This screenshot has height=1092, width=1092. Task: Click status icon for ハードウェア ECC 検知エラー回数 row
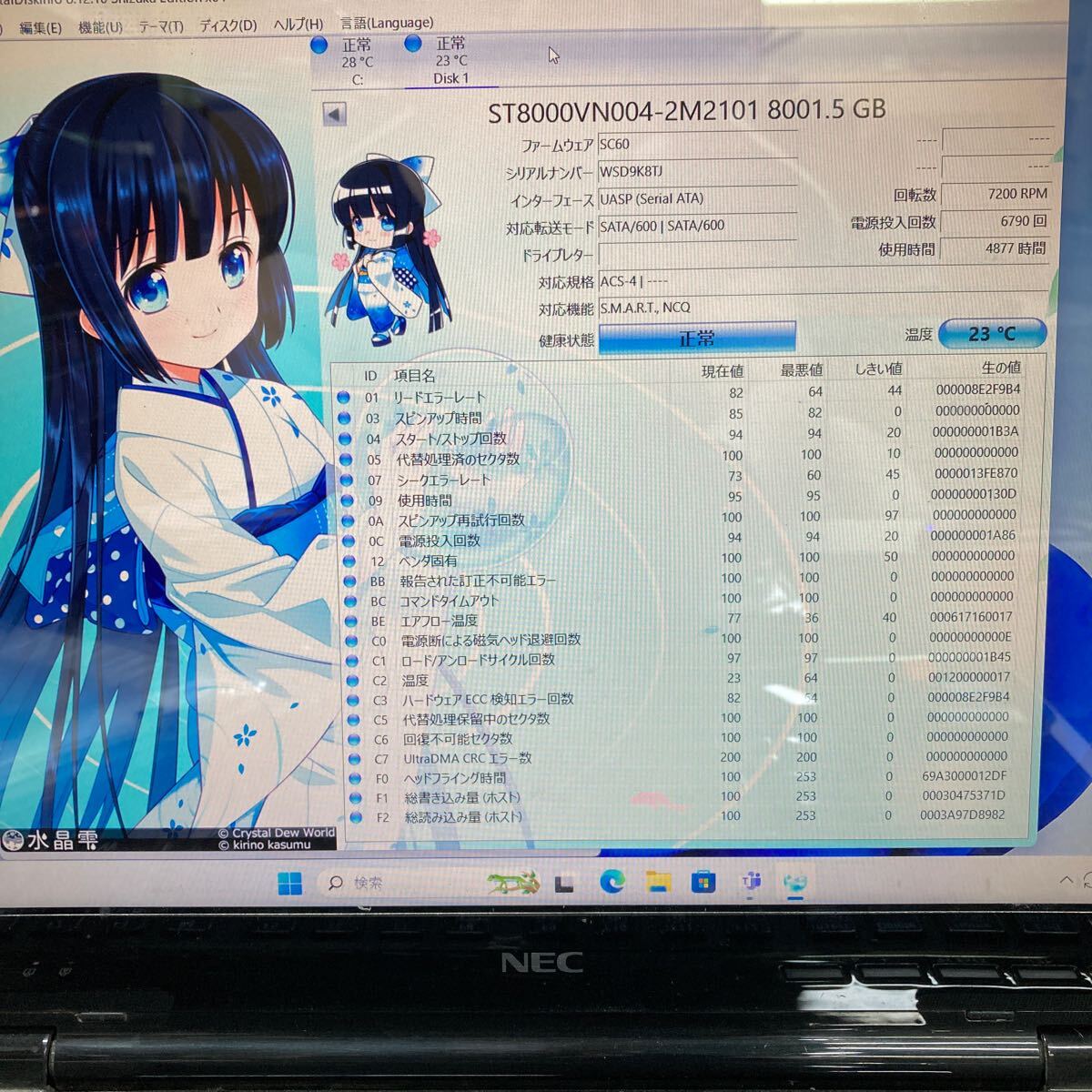pyautogui.click(x=354, y=701)
